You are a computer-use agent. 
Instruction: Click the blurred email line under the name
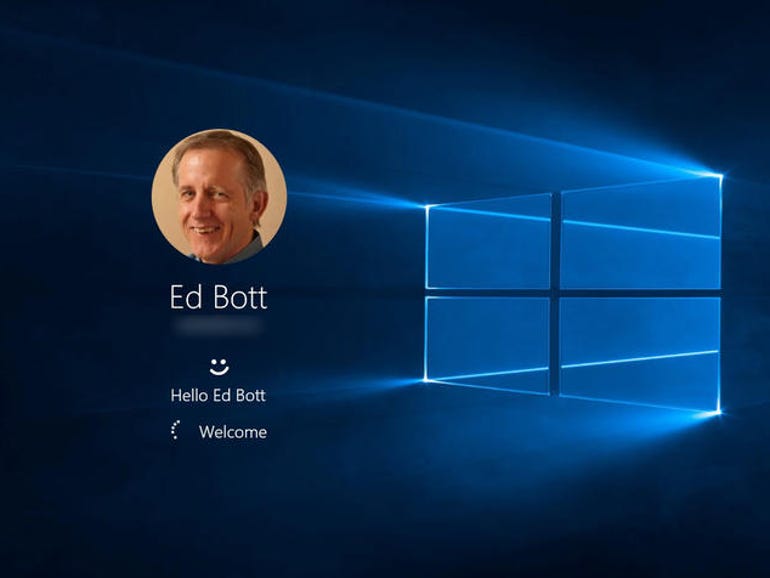coord(219,325)
